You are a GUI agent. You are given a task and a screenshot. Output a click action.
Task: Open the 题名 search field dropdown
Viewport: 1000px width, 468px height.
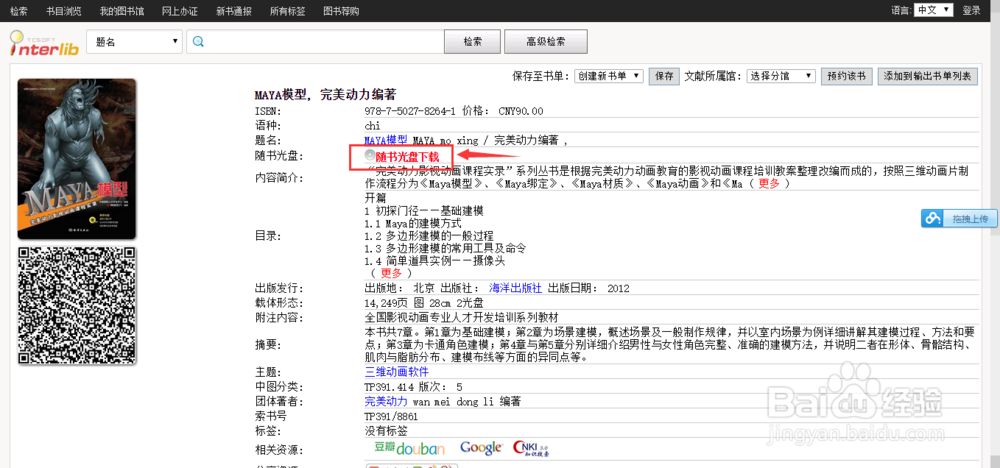tap(134, 41)
